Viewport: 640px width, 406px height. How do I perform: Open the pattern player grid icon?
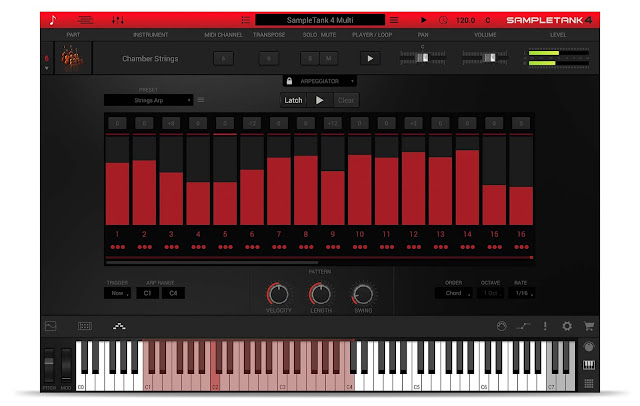pyautogui.click(x=85, y=326)
